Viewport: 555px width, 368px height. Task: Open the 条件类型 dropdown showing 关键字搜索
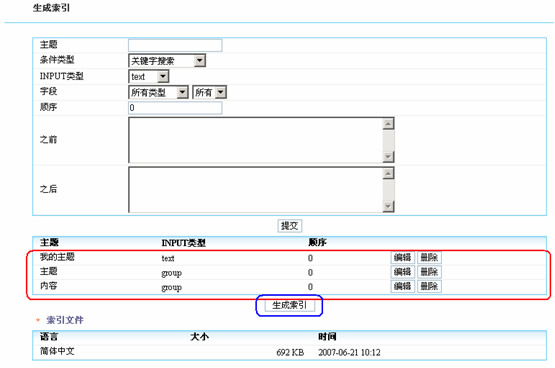[167, 61]
